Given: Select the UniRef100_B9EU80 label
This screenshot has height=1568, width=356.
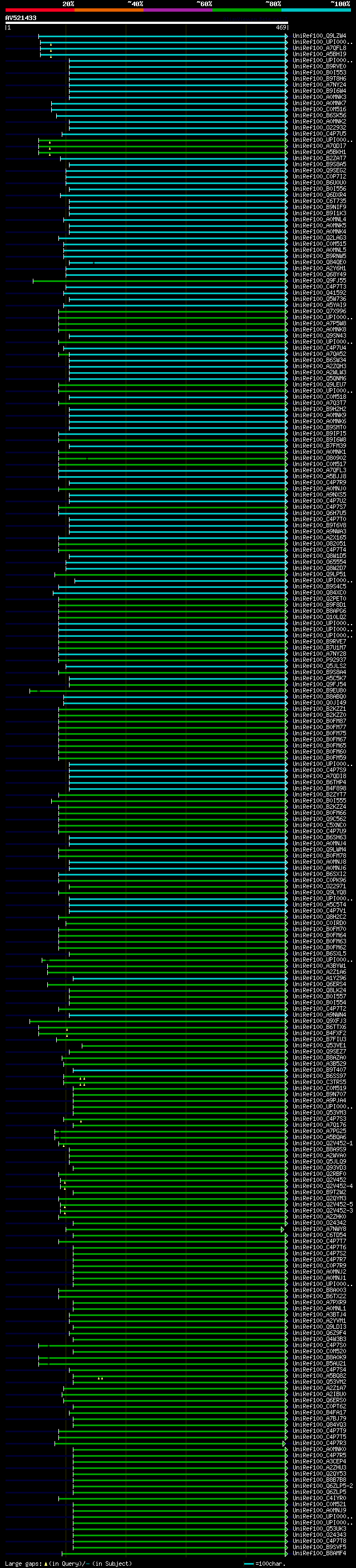Looking at the screenshot, I should [x=319, y=691].
